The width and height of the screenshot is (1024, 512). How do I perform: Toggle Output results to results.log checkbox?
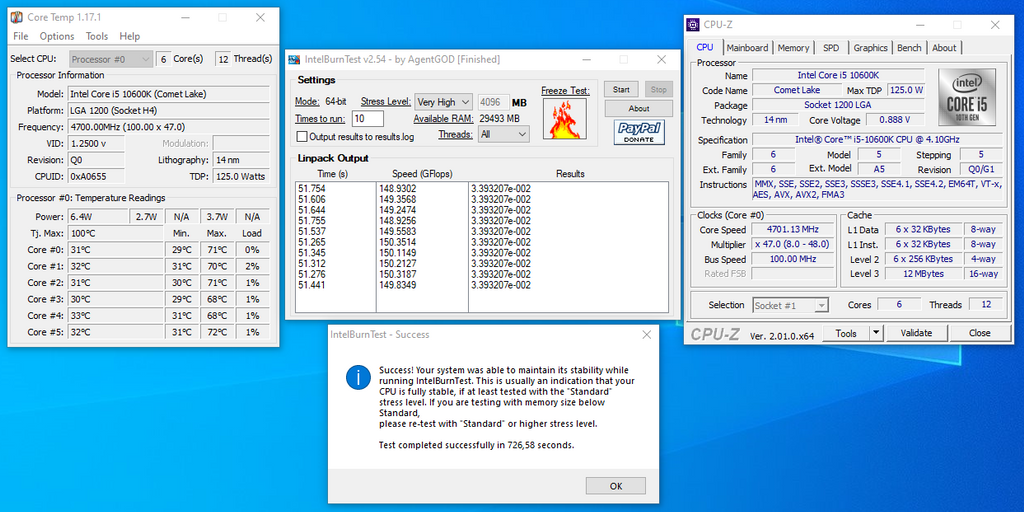[302, 136]
